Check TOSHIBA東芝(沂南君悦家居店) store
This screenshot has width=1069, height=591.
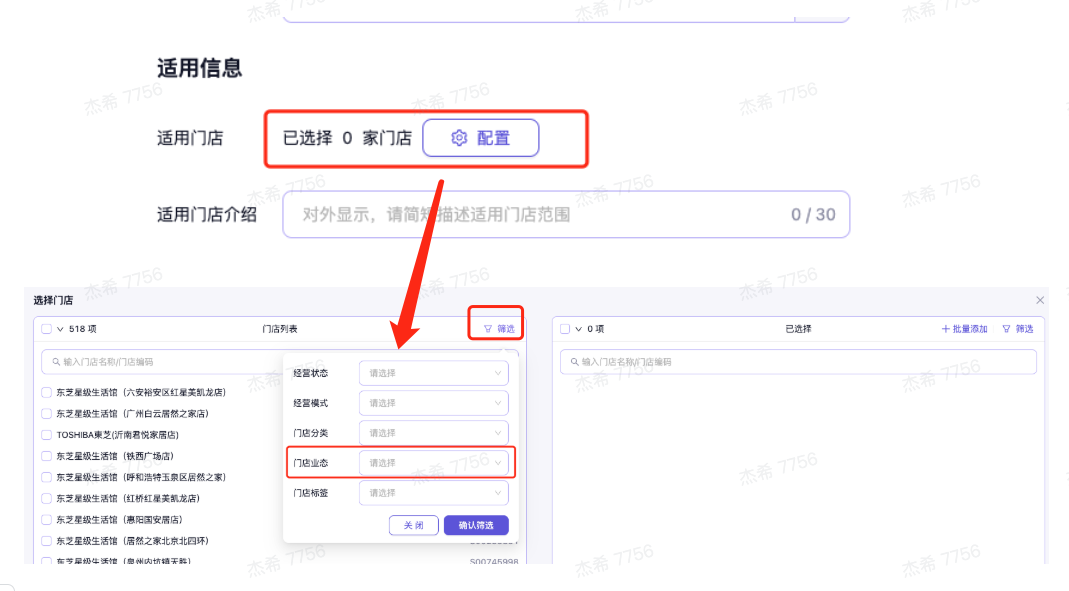(x=46, y=435)
